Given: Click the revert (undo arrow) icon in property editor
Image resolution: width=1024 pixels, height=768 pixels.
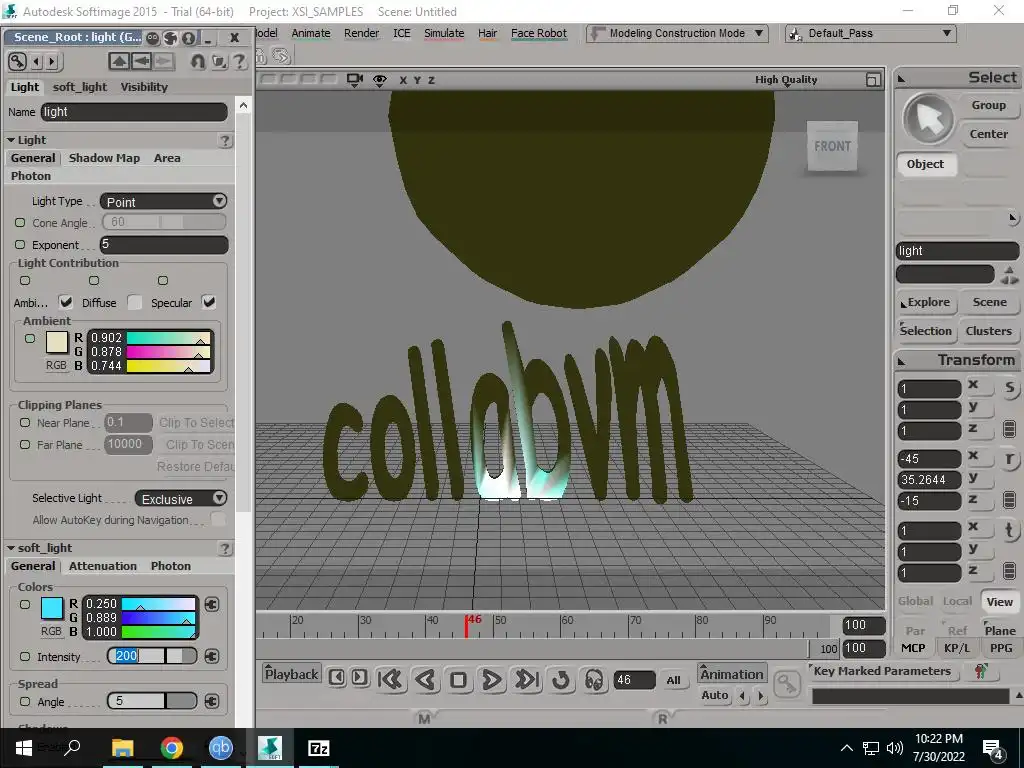Looking at the screenshot, I should [x=198, y=61].
